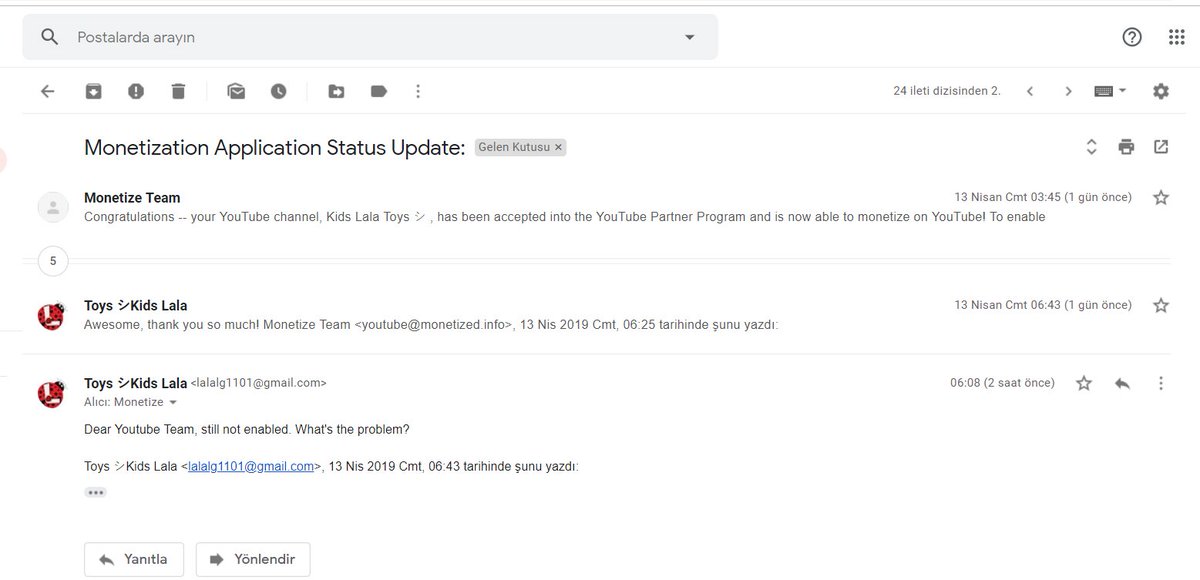
Task: Remove the 'Gelen Kutusu' label
Action: click(x=559, y=147)
